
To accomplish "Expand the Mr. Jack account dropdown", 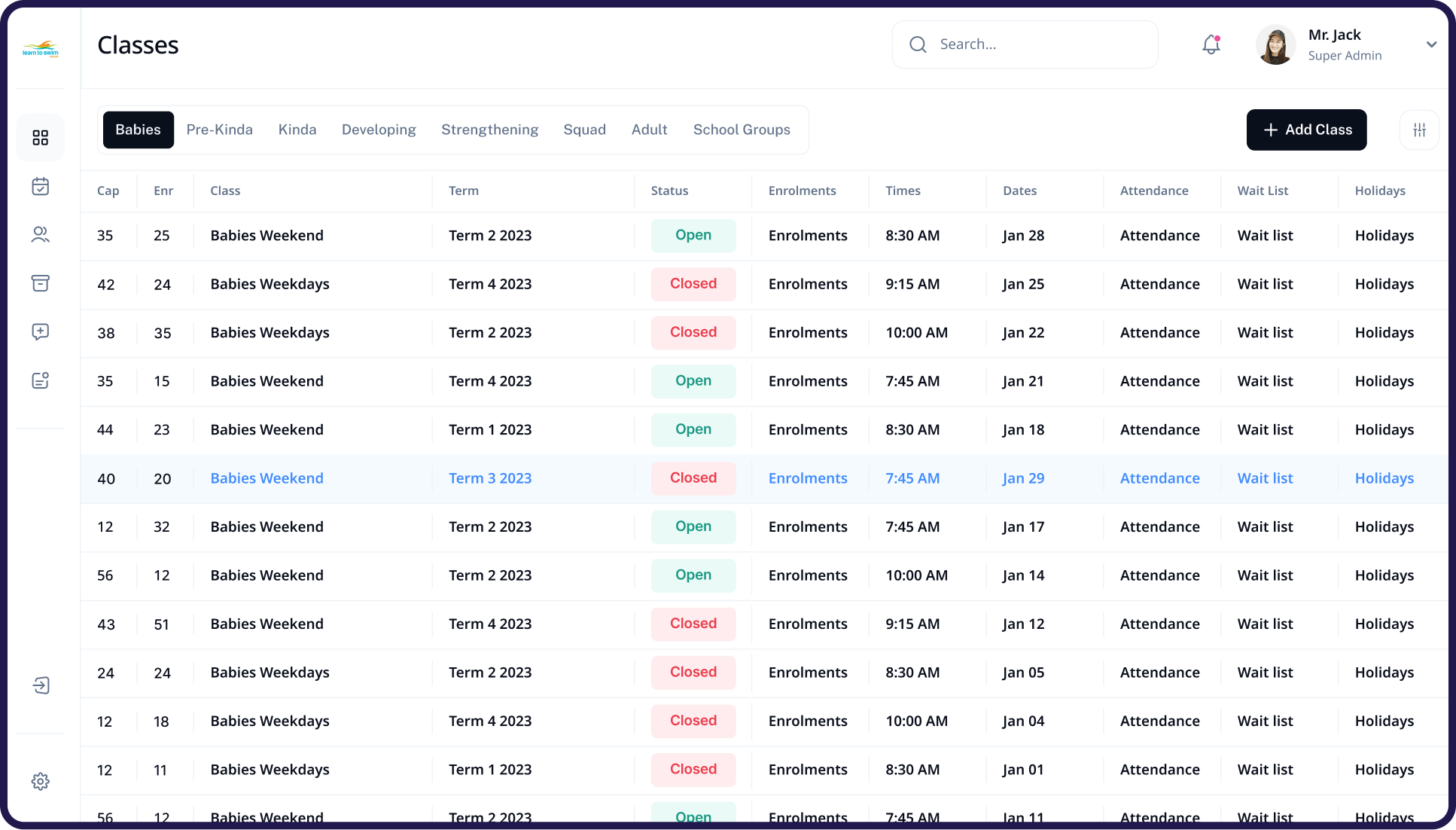I will point(1431,44).
